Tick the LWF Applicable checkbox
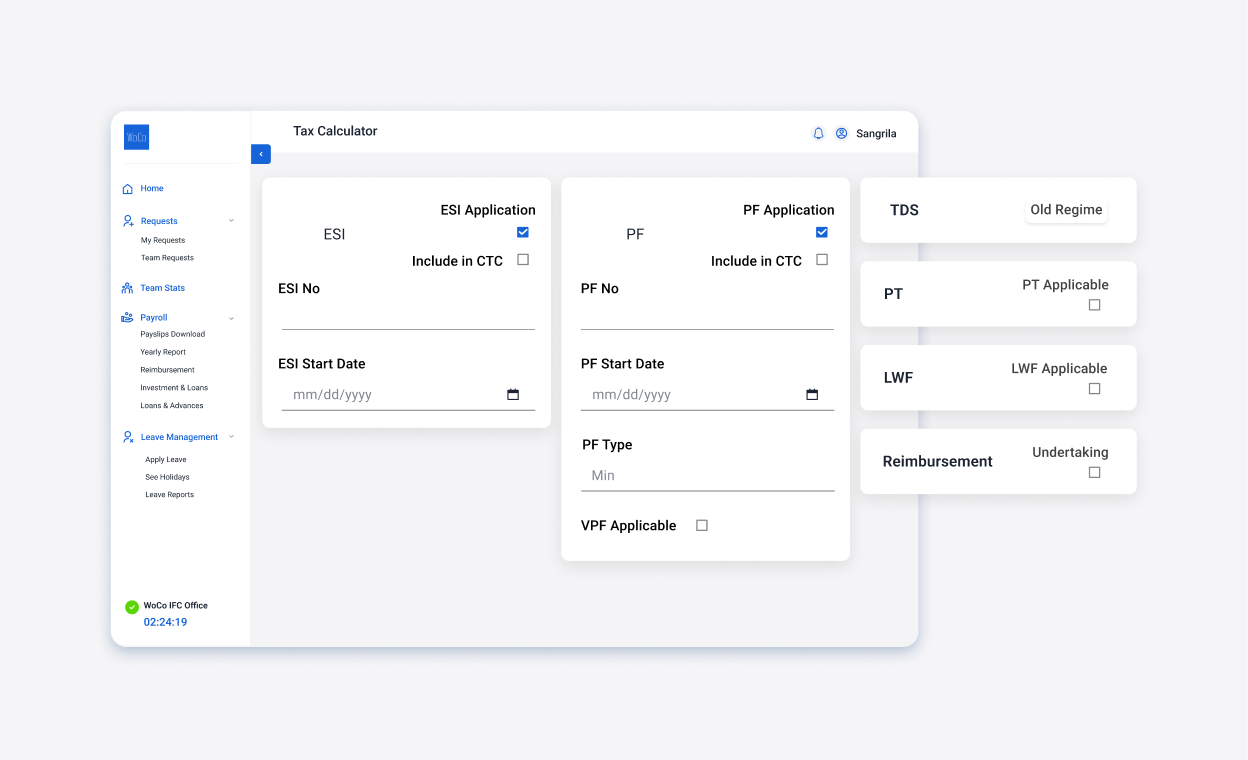The height and width of the screenshot is (760, 1248). click(1094, 389)
